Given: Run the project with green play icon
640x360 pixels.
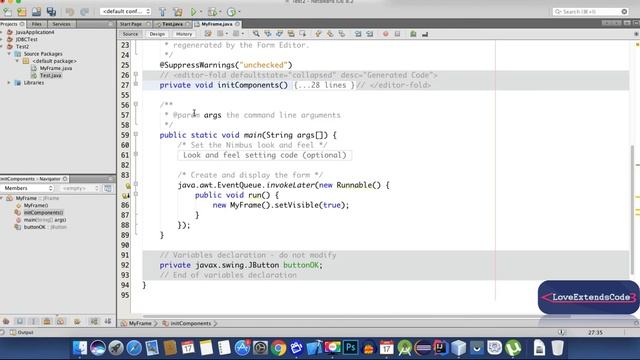Looking at the screenshot, I should tap(193, 12).
